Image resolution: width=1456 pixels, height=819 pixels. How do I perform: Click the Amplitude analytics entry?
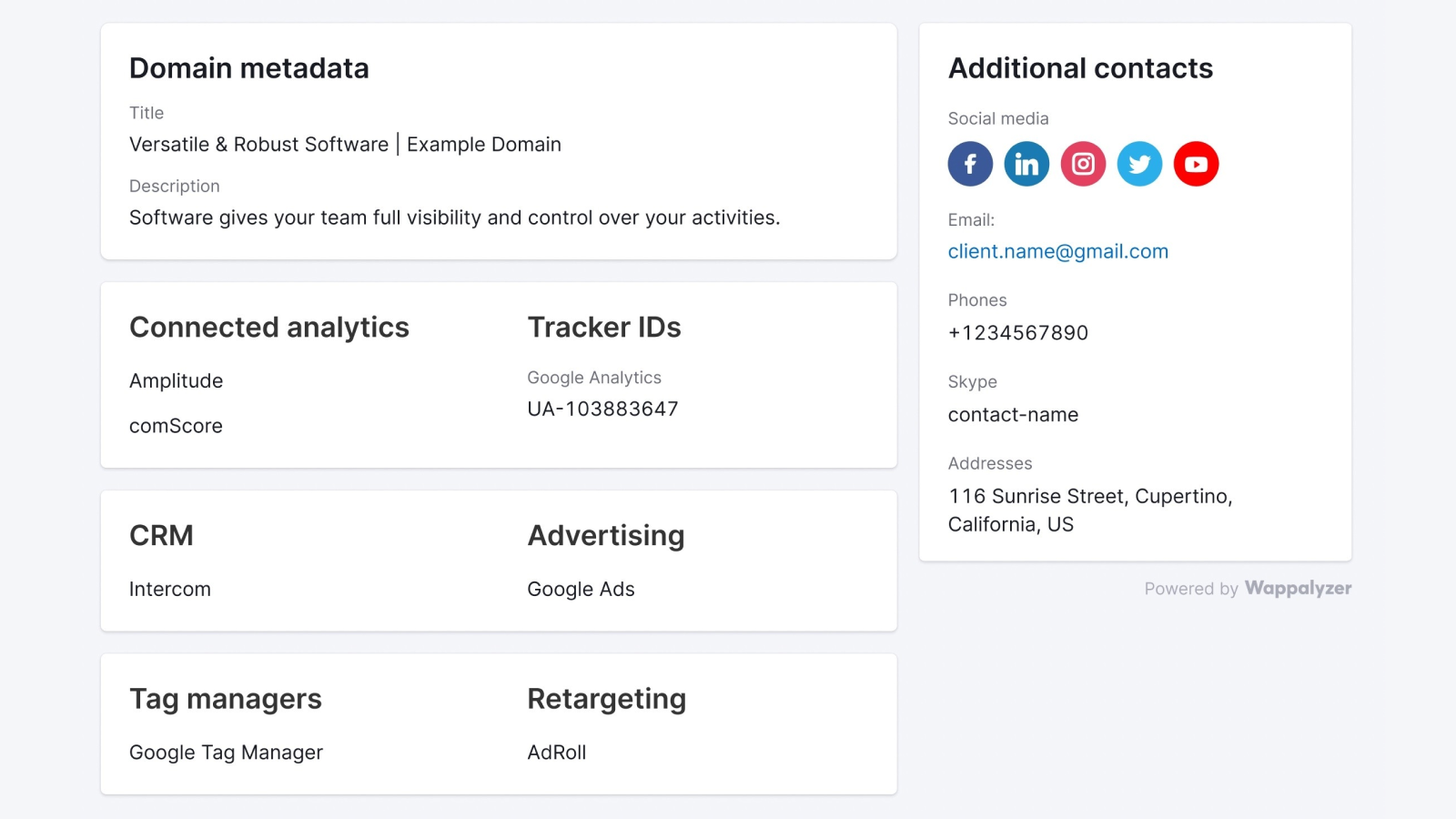(176, 380)
